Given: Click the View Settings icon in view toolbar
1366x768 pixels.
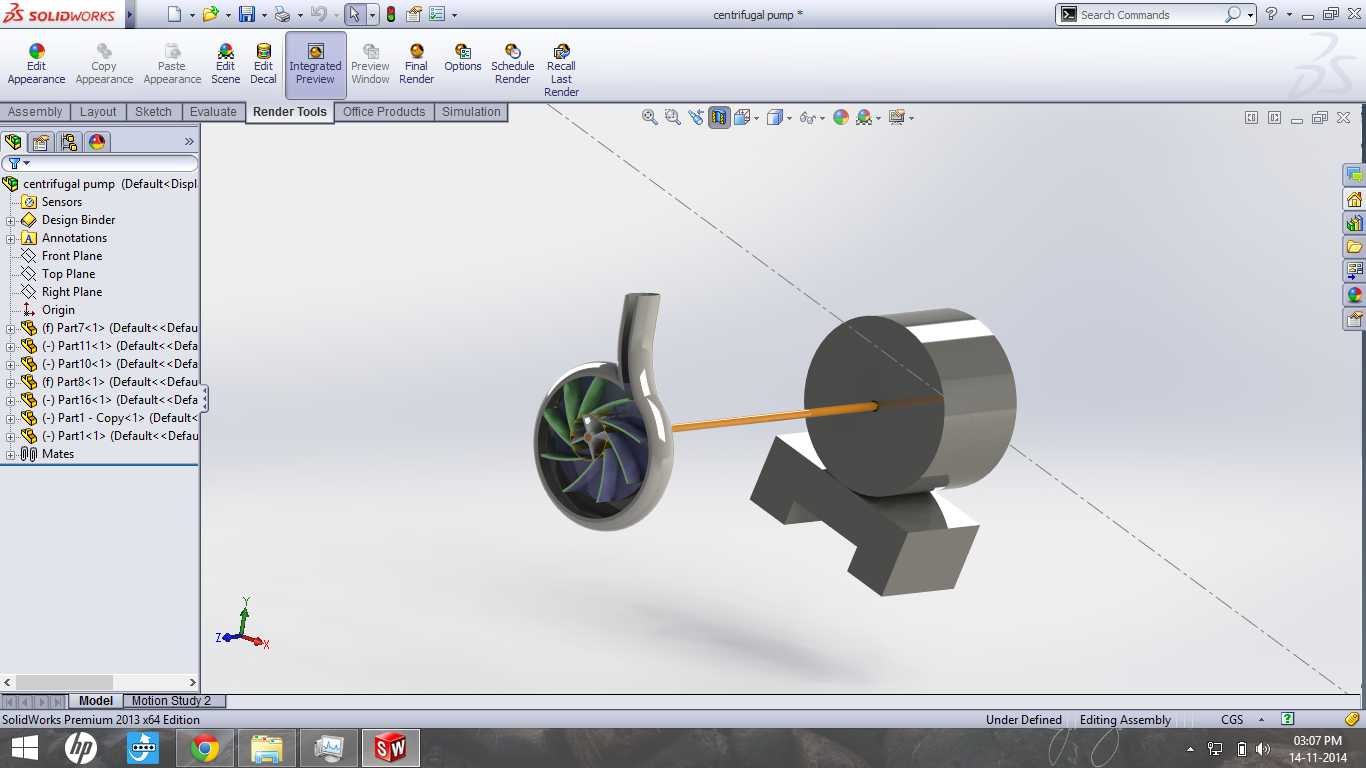Looking at the screenshot, I should (x=896, y=117).
